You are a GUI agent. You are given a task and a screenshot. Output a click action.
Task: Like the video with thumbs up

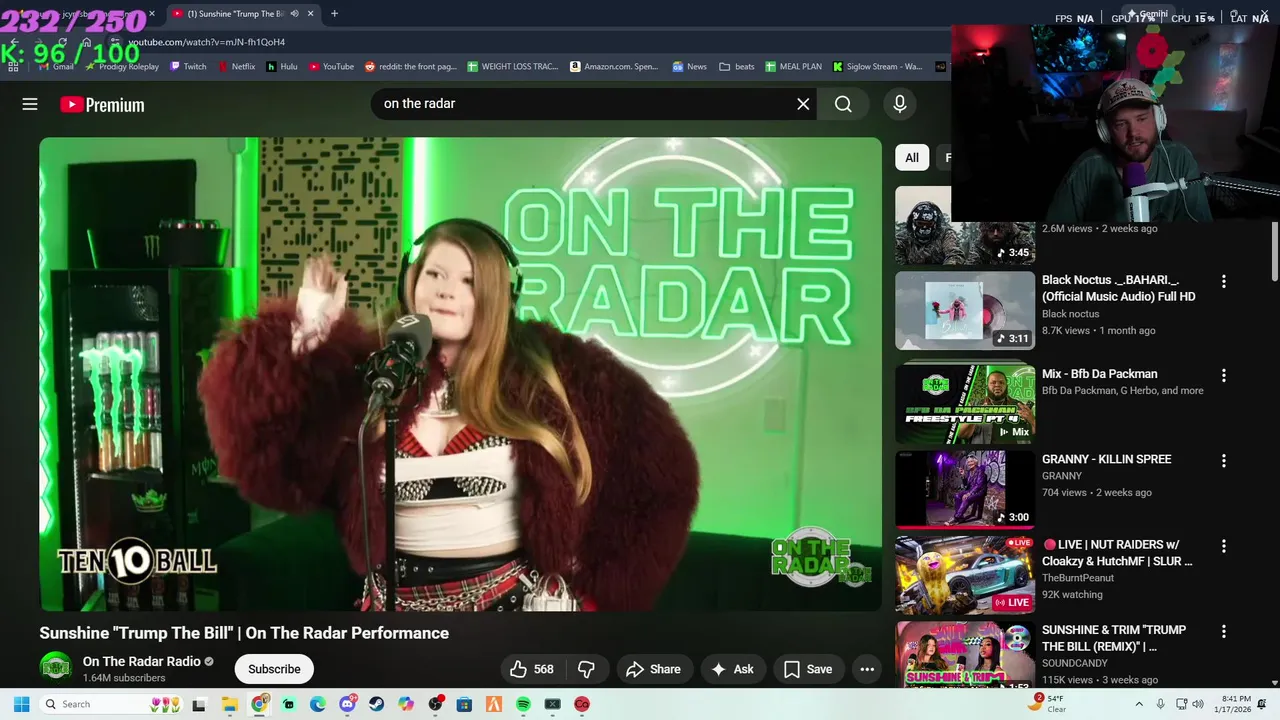tap(532, 669)
